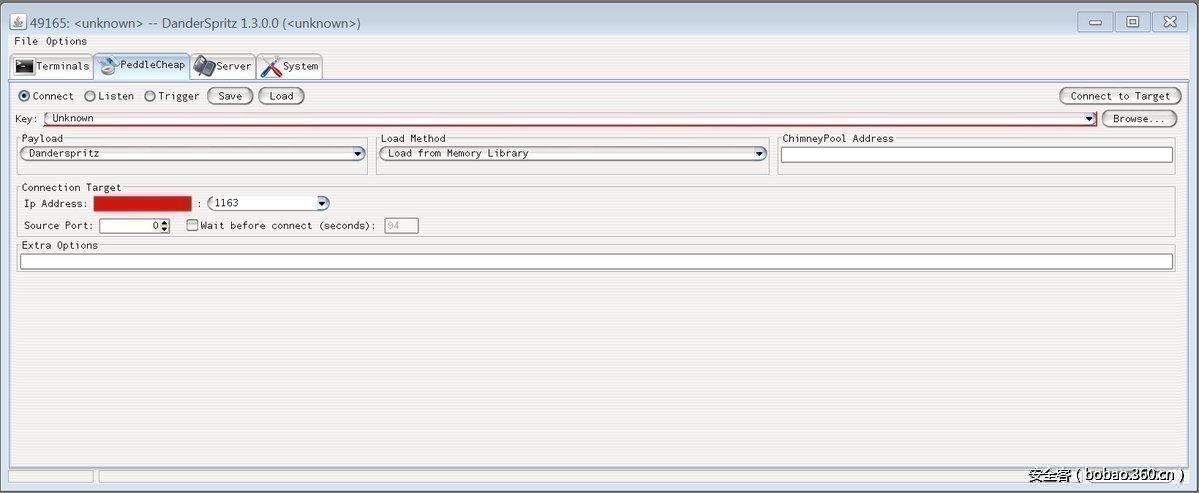The width and height of the screenshot is (1199, 493).
Task: Click the Extra Options text field
Action: point(596,261)
